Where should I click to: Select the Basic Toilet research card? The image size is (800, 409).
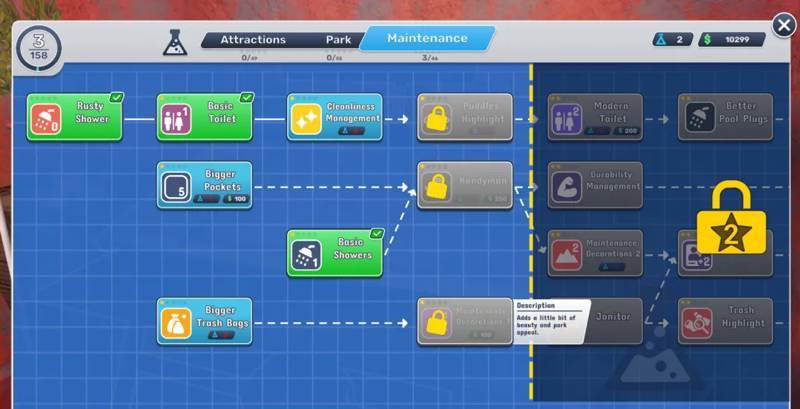pos(205,117)
